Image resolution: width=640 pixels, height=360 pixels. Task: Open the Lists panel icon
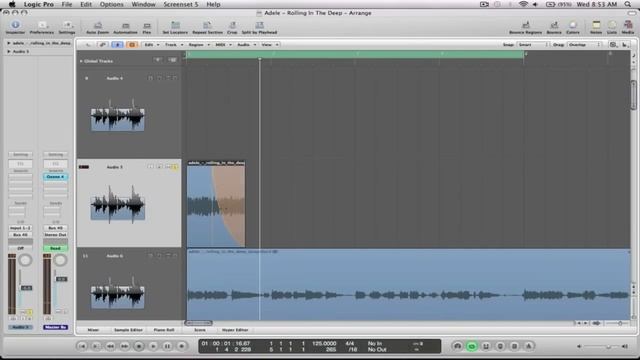coord(612,25)
